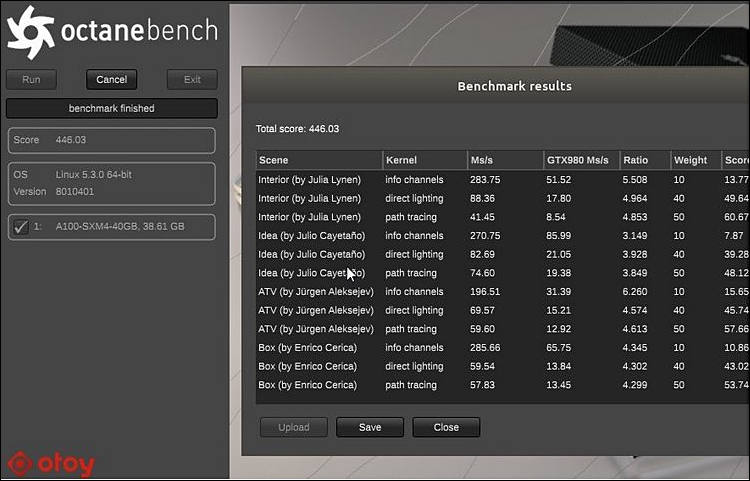The image size is (750, 481).
Task: Click 'A100-SXM4-40GB, 38.61 GB' device label
Action: coord(120,227)
